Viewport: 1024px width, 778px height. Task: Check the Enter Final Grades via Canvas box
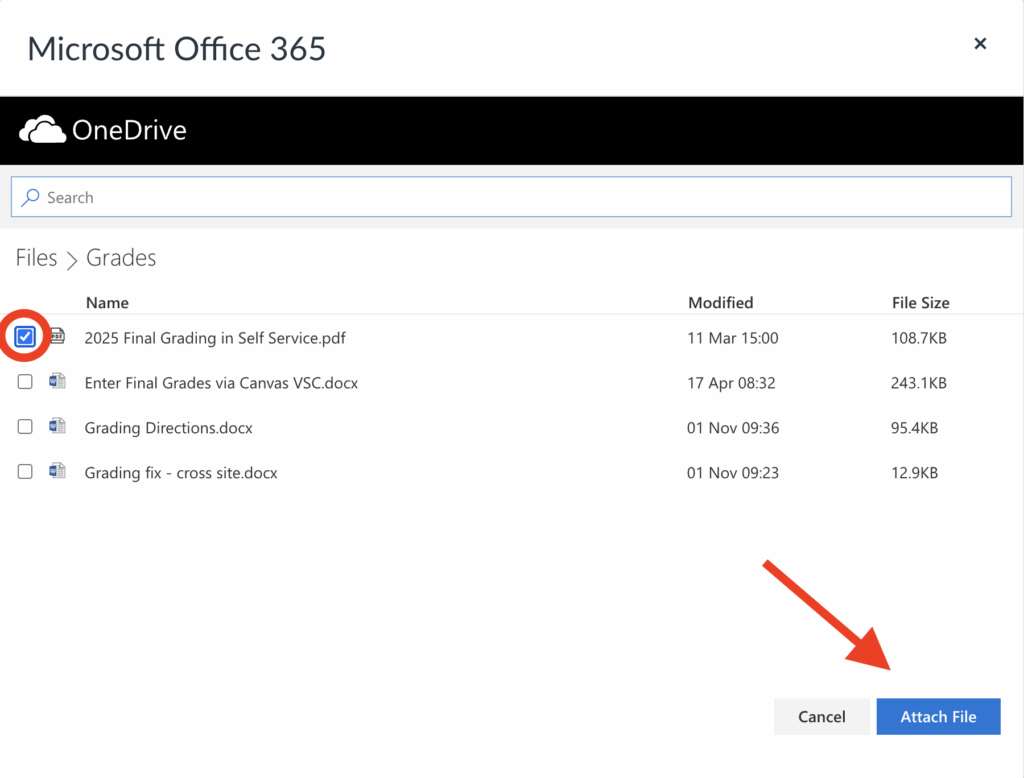pos(24,382)
